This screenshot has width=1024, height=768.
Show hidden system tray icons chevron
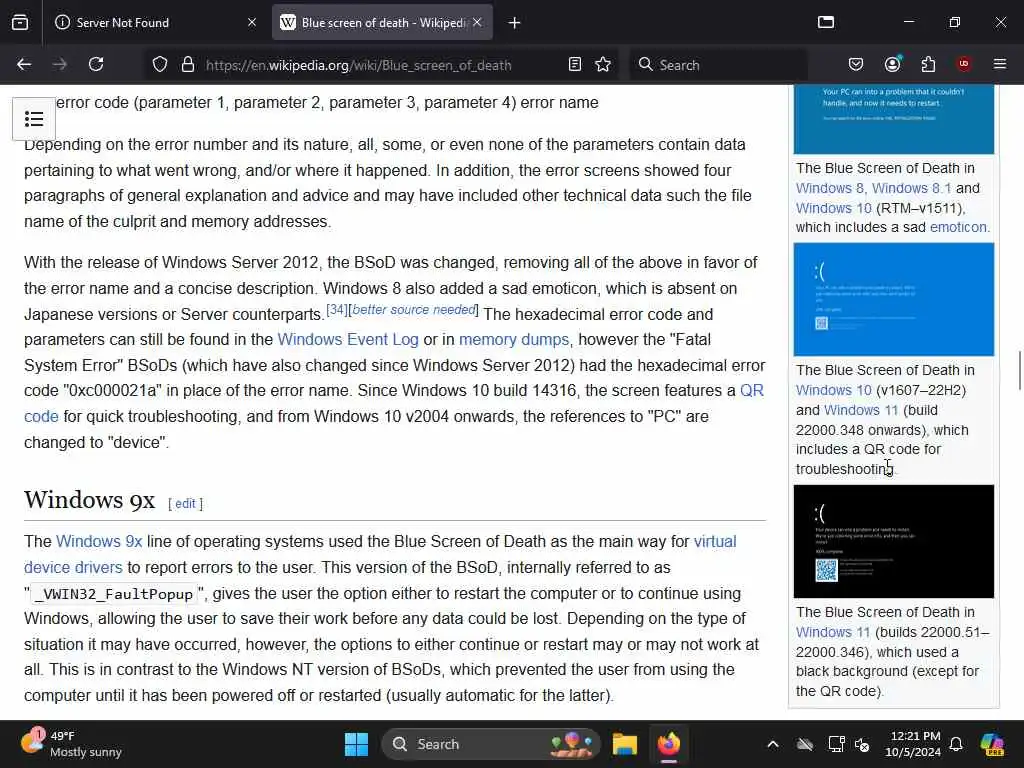773,744
